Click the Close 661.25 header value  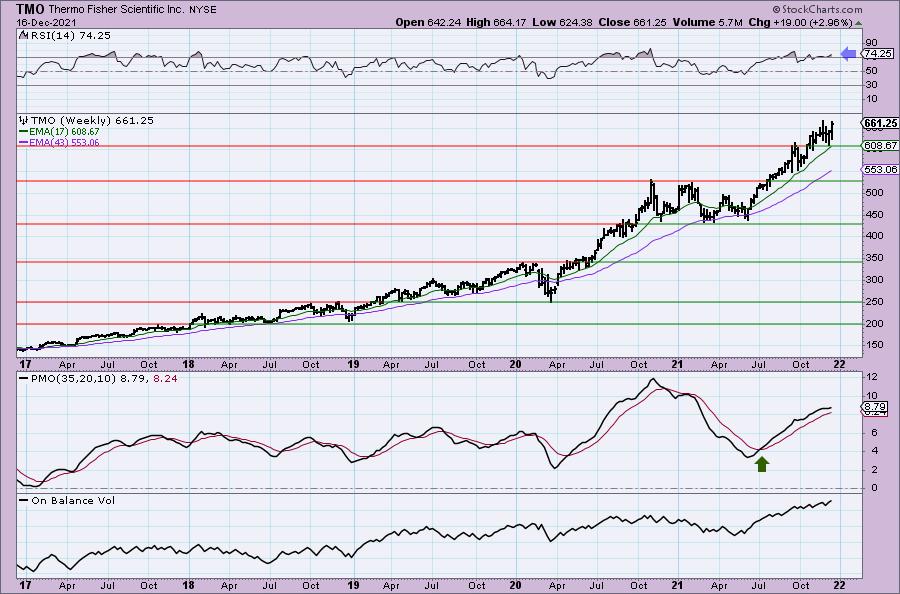pyautogui.click(x=633, y=22)
